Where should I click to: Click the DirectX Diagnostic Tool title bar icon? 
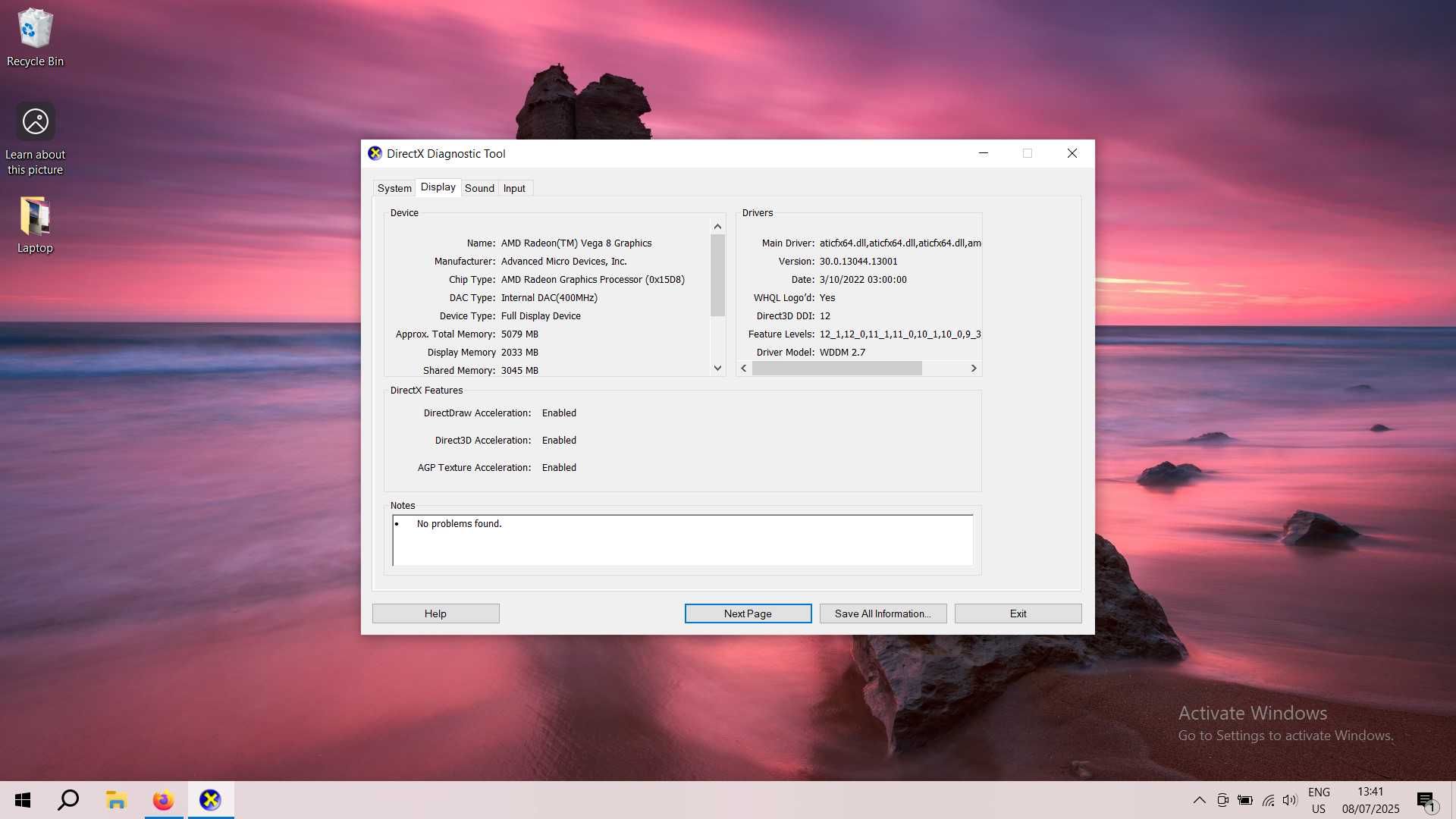click(x=375, y=153)
